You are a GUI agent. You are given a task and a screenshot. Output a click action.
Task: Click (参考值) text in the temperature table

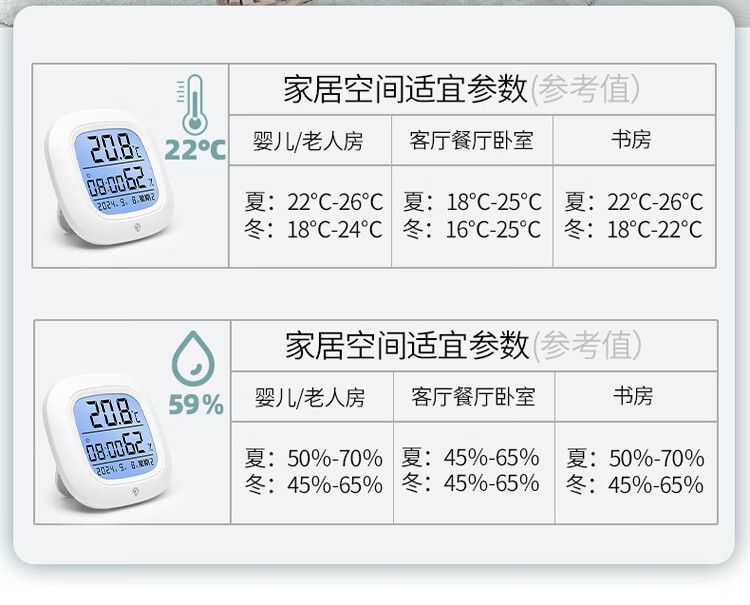[584, 89]
